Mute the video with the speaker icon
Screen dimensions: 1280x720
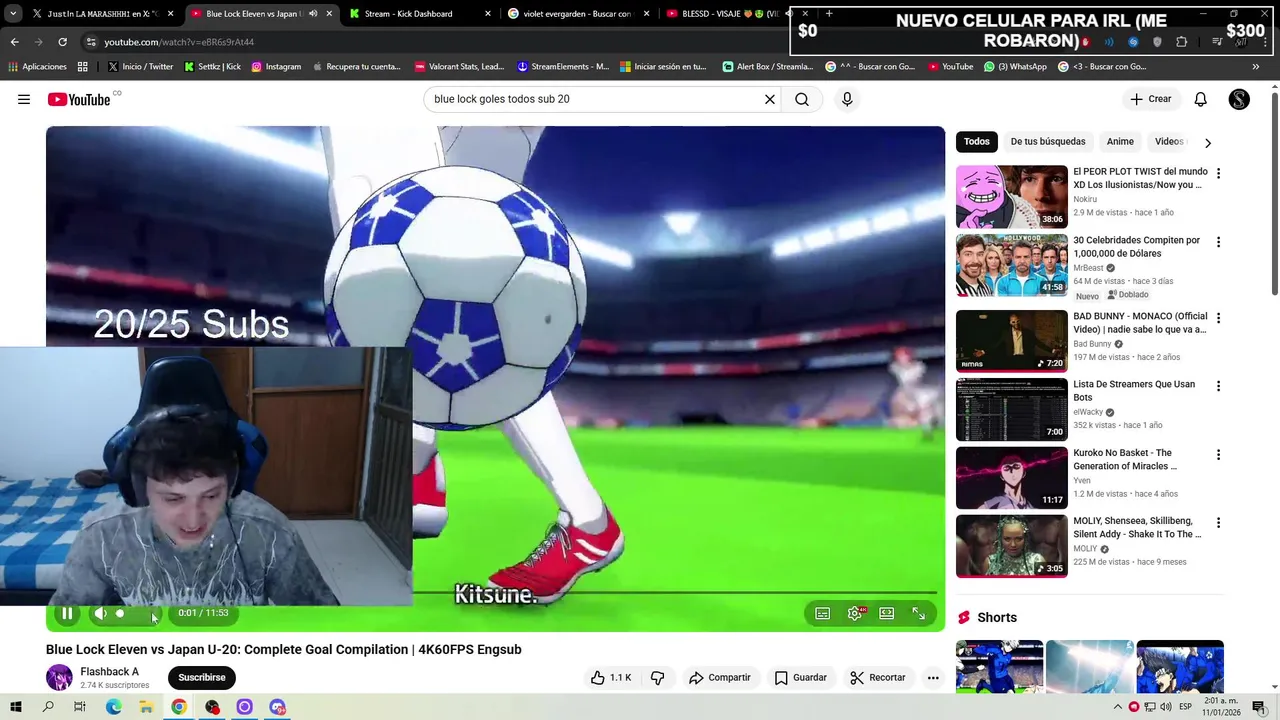click(100, 613)
